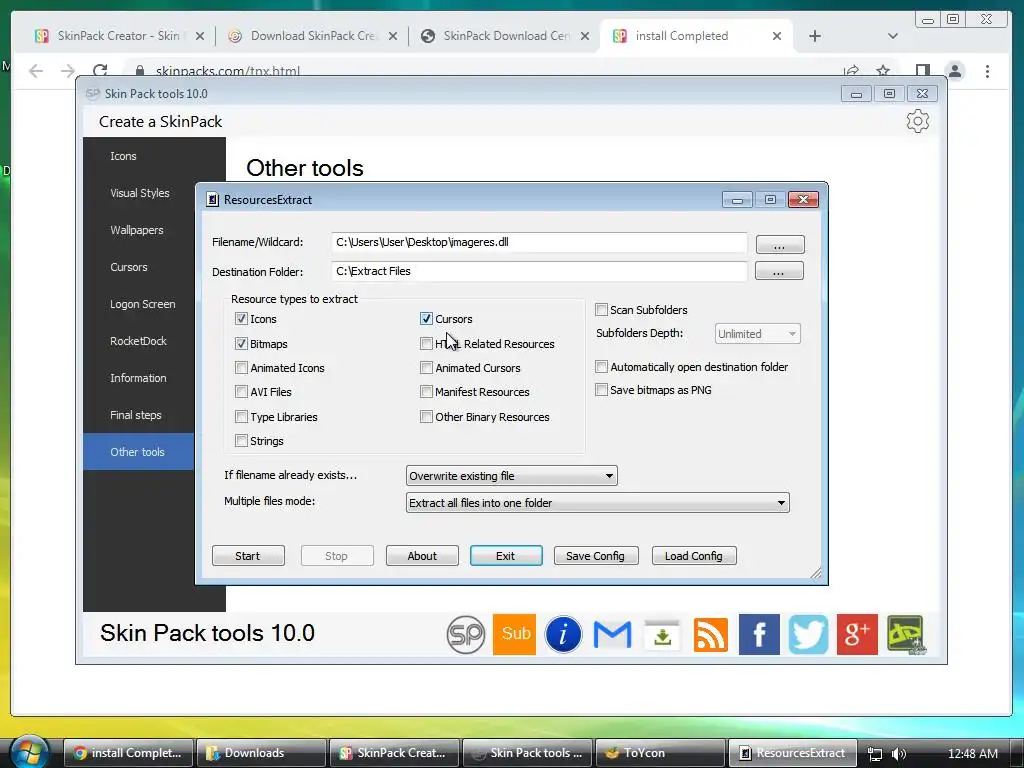Reload the page in Chrome
Viewport: 1024px width, 768px height.
coord(100,71)
